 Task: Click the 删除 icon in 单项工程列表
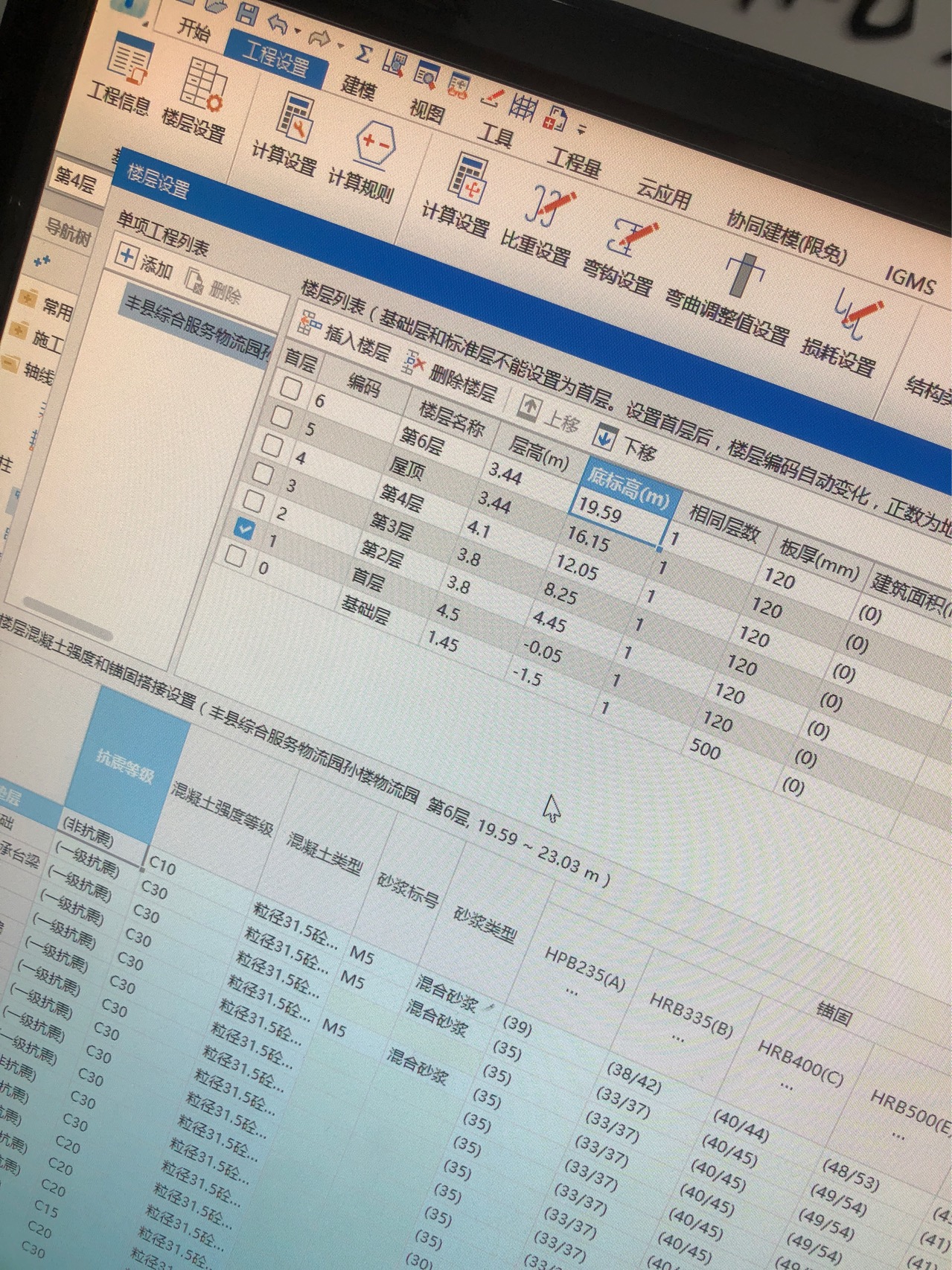(x=194, y=280)
